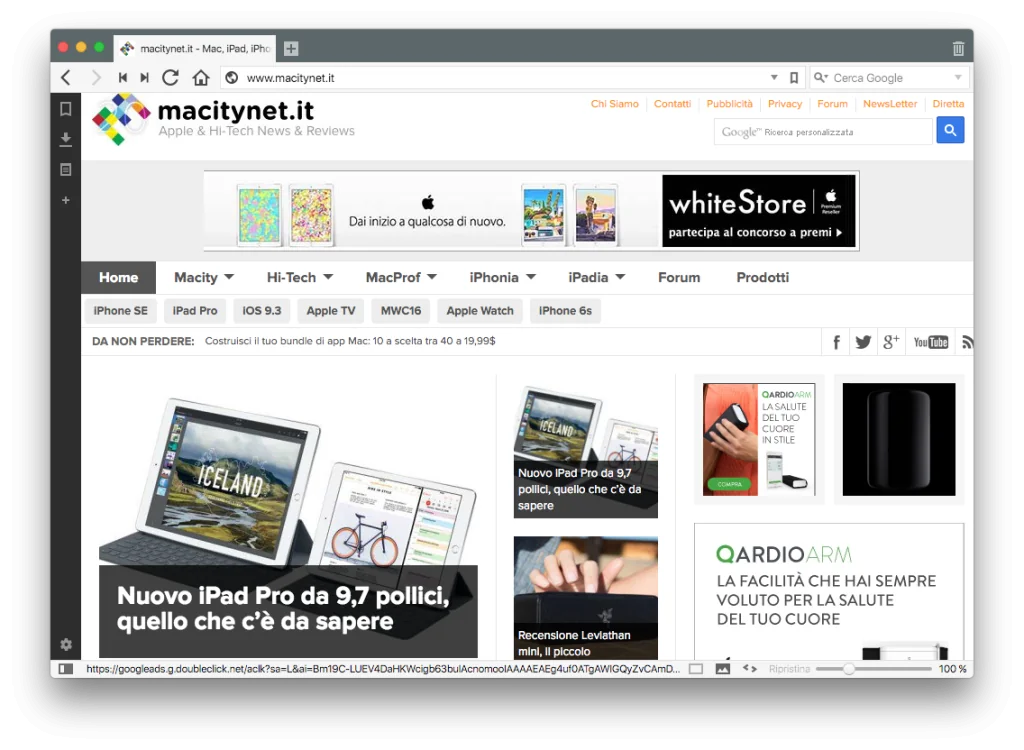Image resolution: width=1024 pixels, height=750 pixels.
Task: Click the MWC16 tag
Action: 401,311
